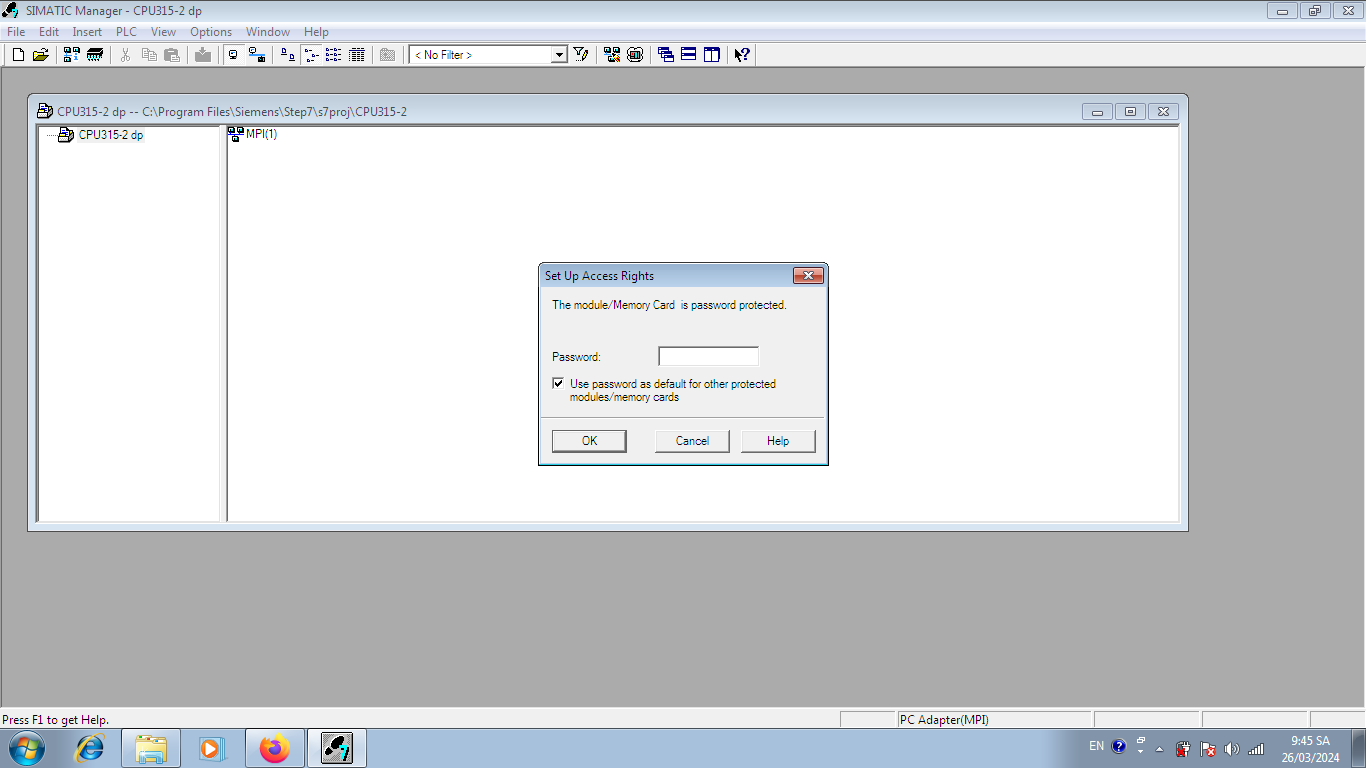This screenshot has height=768, width=1366.
Task: Show Accessible Nodes from the toolbar
Action: coord(72,55)
